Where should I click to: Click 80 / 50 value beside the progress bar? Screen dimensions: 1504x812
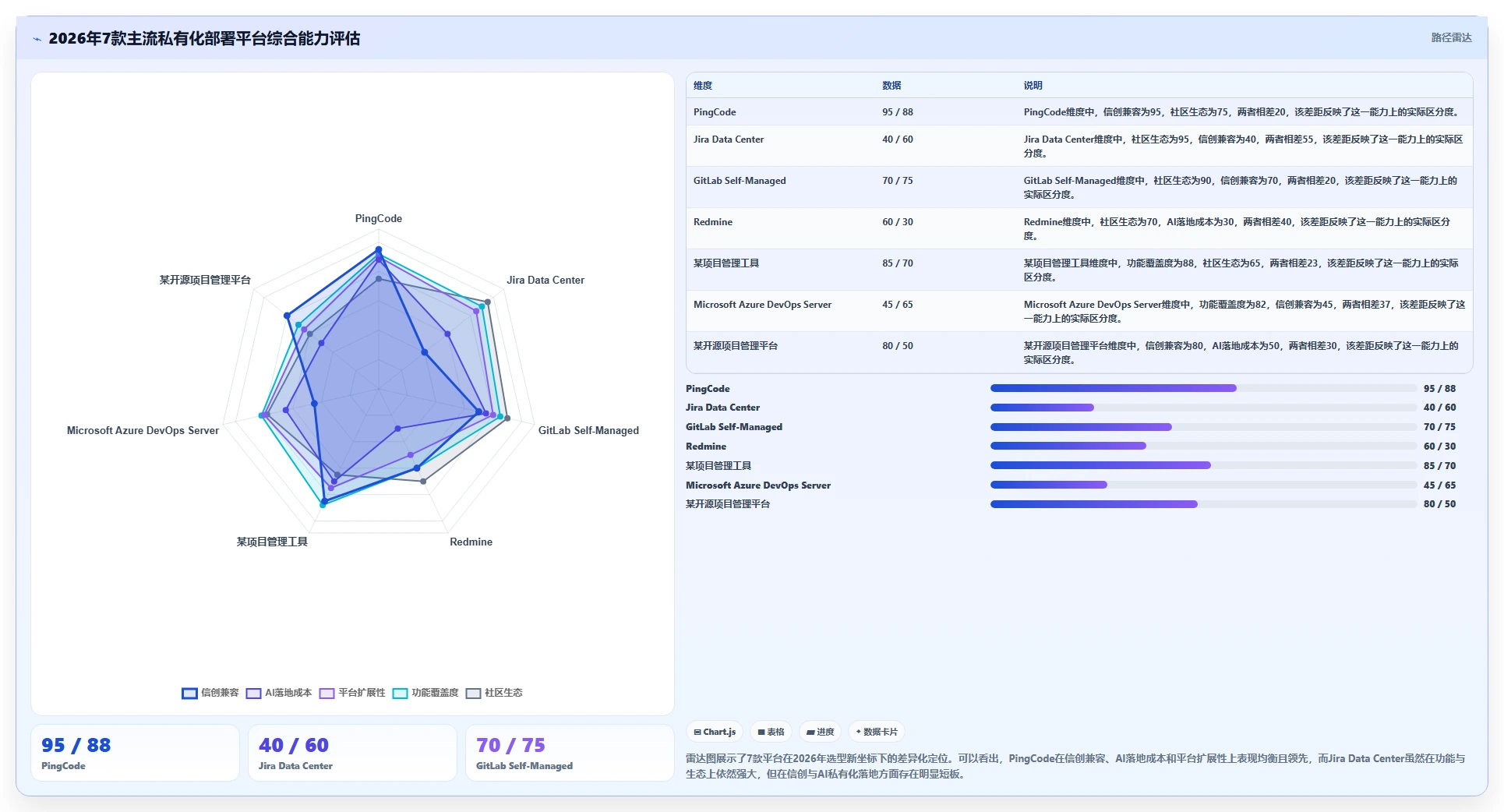pos(1439,504)
